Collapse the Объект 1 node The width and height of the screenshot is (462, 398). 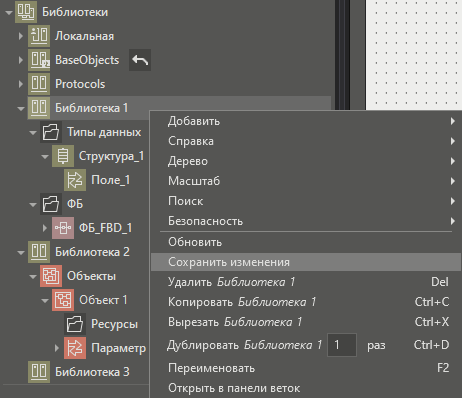[x=45, y=300]
